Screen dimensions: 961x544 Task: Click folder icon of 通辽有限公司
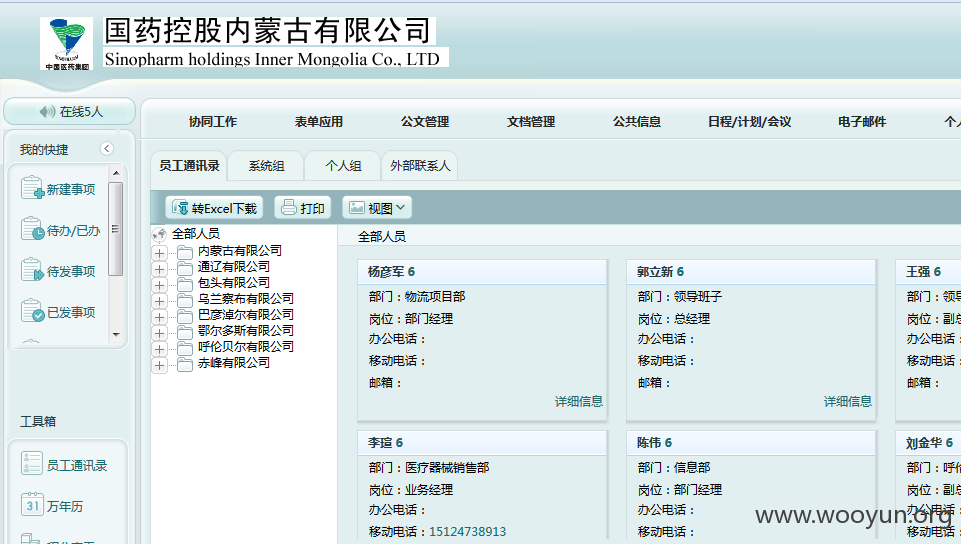(185, 268)
